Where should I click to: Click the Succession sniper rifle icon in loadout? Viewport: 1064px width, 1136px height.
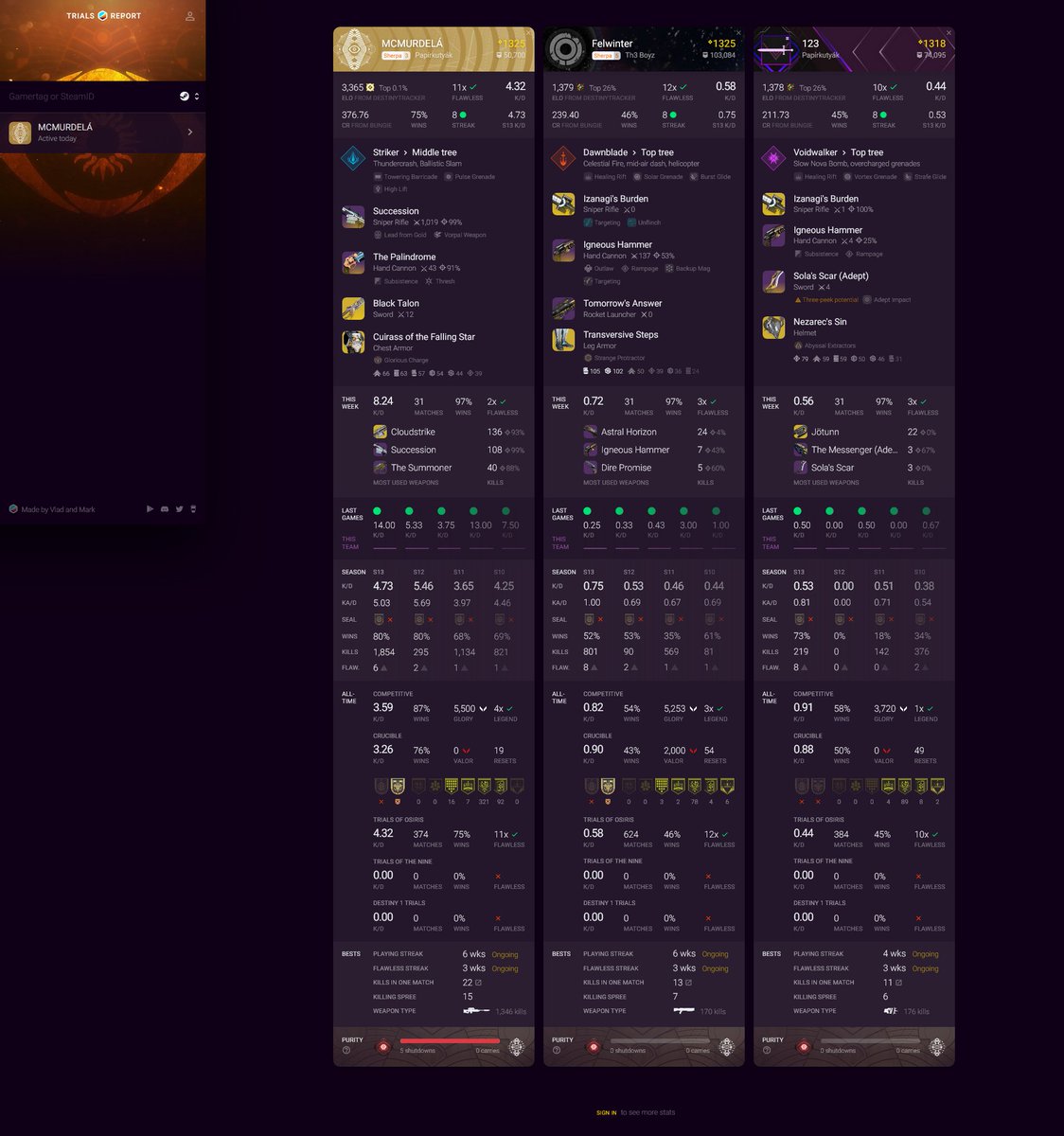tap(353, 217)
